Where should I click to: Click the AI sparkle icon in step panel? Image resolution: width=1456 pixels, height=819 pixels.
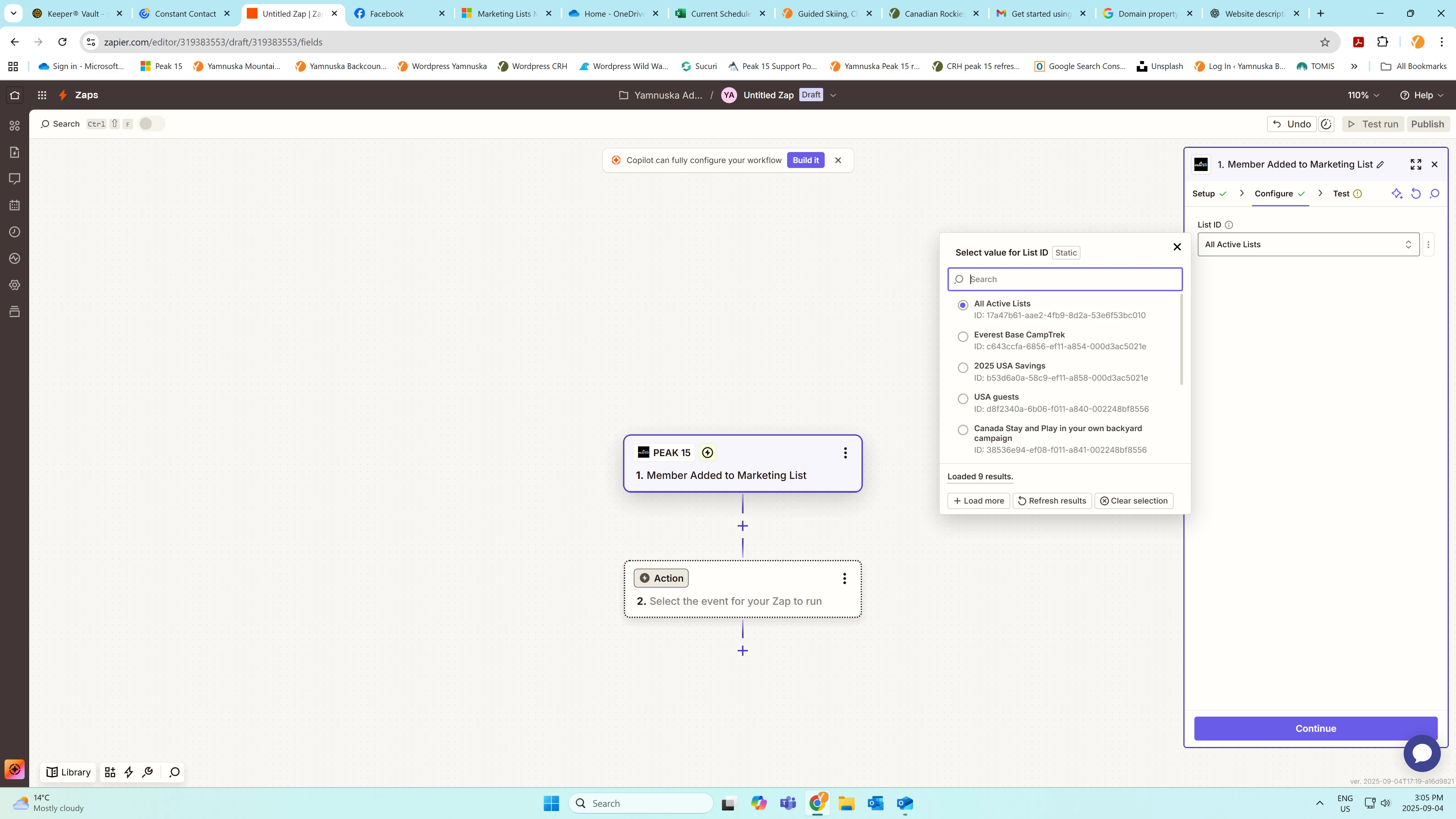click(x=1396, y=194)
